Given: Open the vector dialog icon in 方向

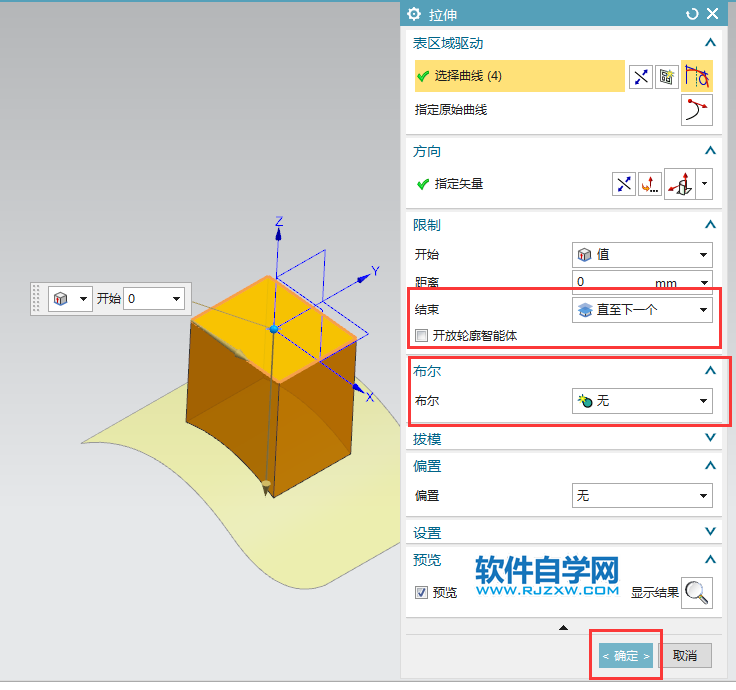Looking at the screenshot, I should click(650, 184).
